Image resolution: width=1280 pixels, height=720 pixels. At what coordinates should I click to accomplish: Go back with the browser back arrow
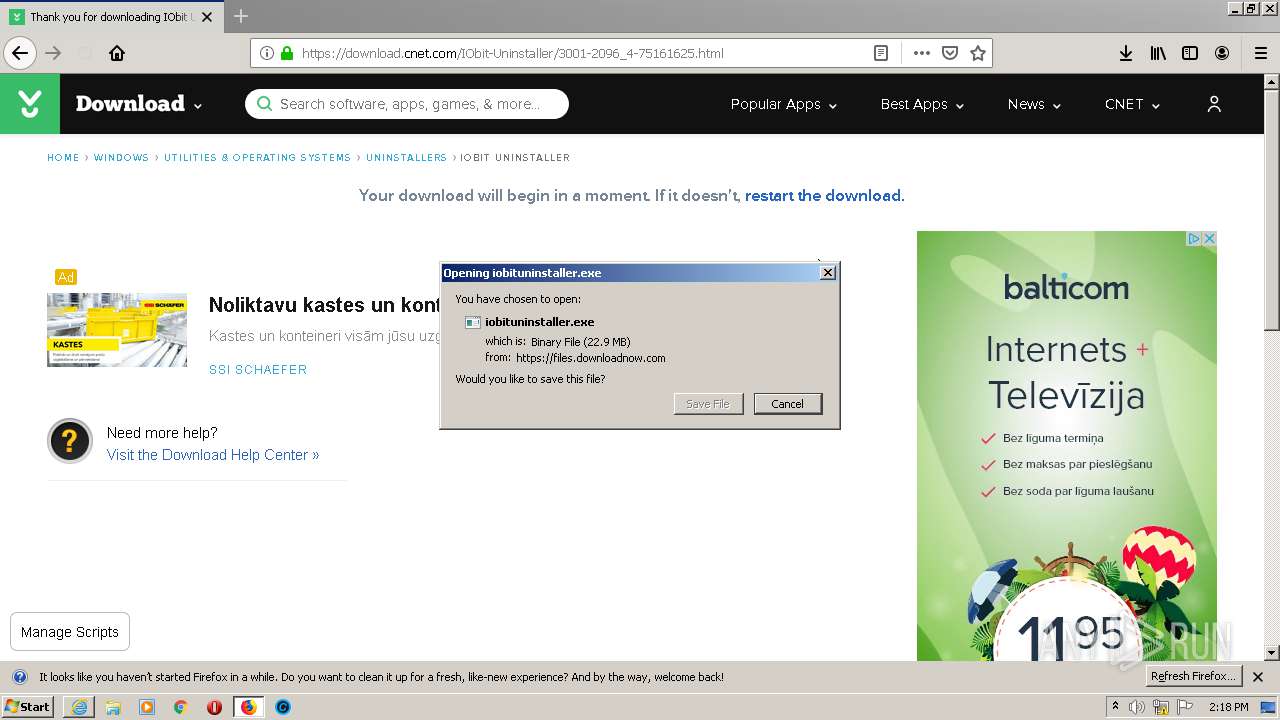pyautogui.click(x=20, y=53)
